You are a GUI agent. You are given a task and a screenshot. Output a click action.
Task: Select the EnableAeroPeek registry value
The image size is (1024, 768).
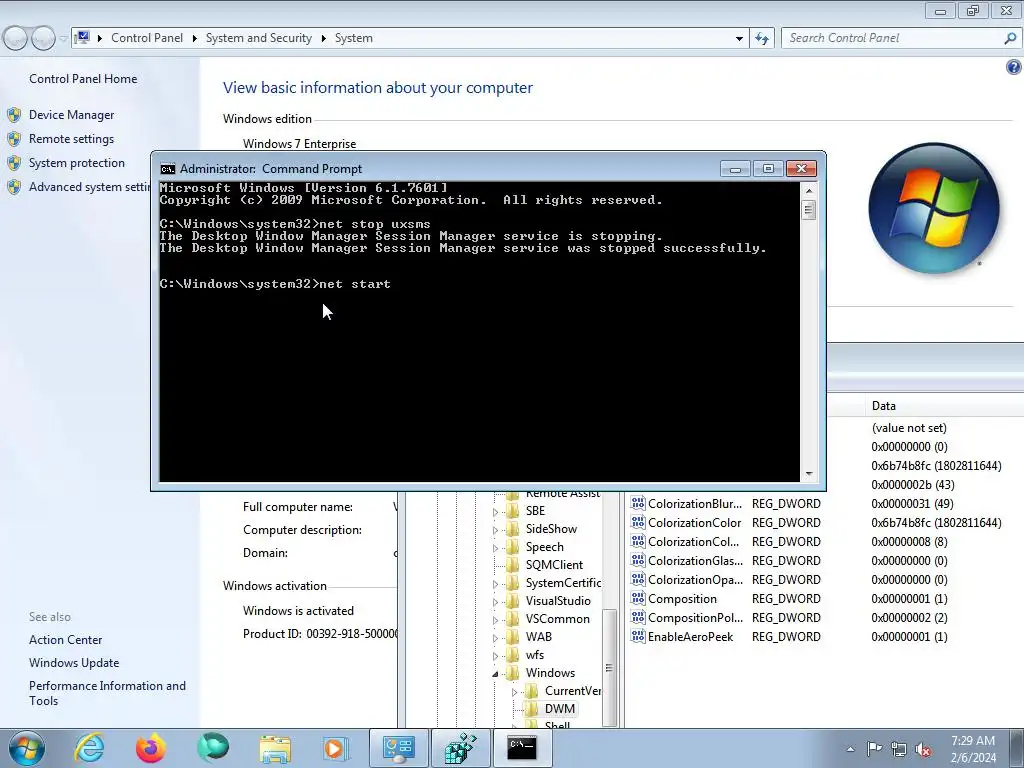[x=690, y=637]
